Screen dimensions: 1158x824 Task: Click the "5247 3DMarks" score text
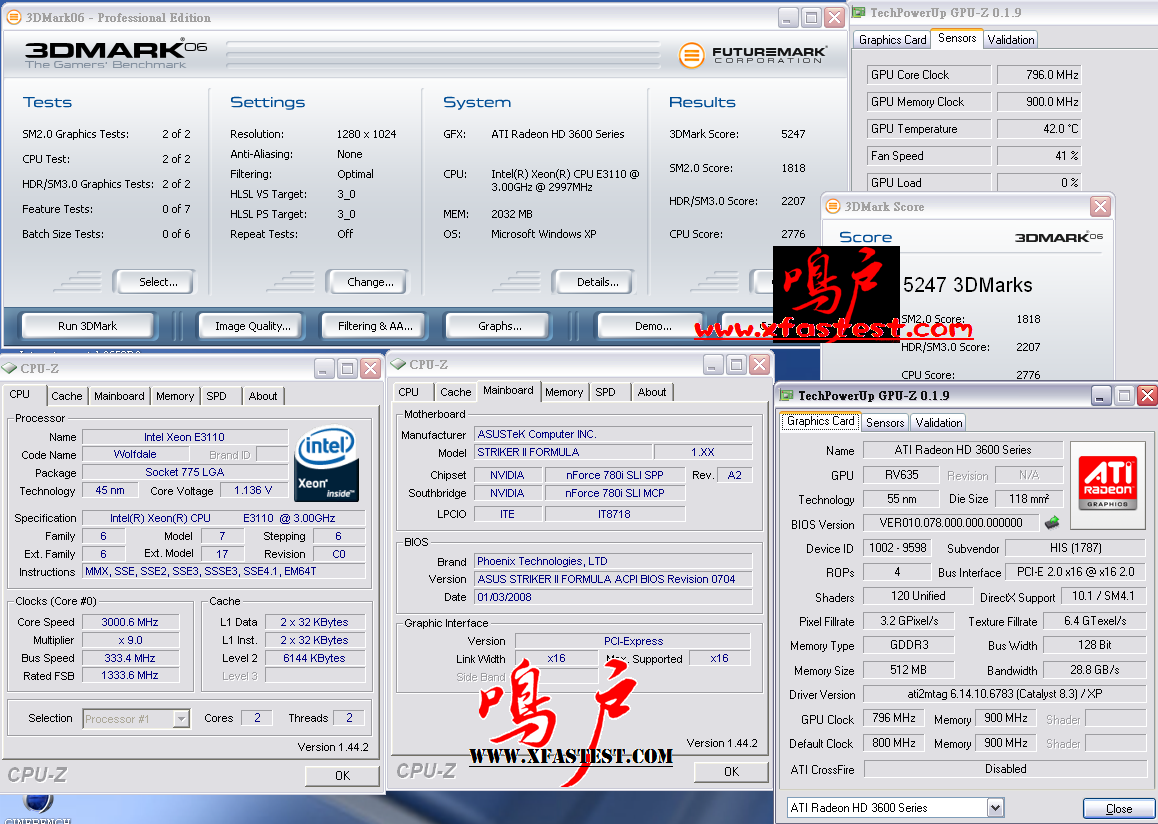tap(967, 285)
